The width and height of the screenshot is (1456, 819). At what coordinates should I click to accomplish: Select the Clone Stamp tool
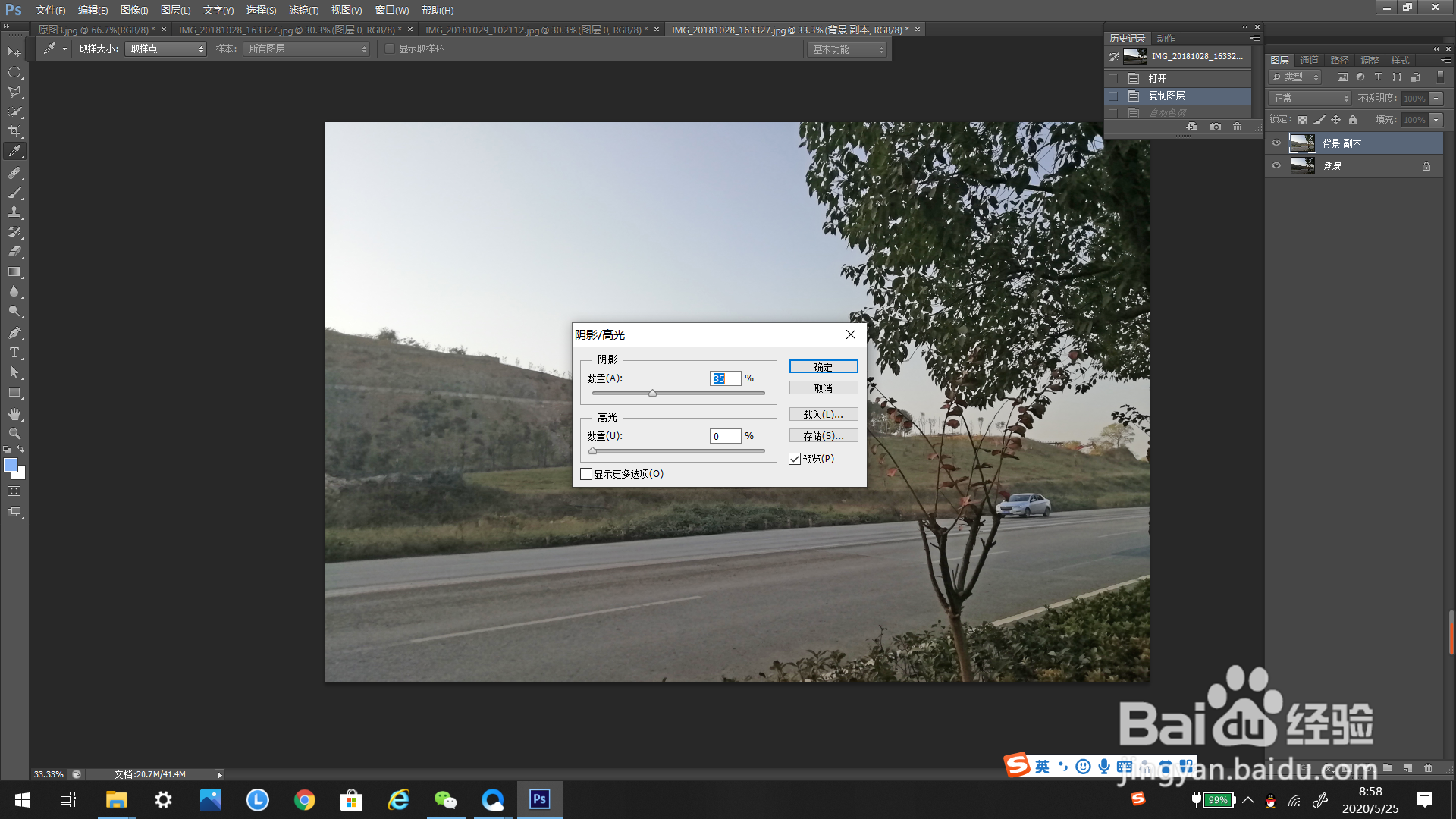tap(14, 212)
